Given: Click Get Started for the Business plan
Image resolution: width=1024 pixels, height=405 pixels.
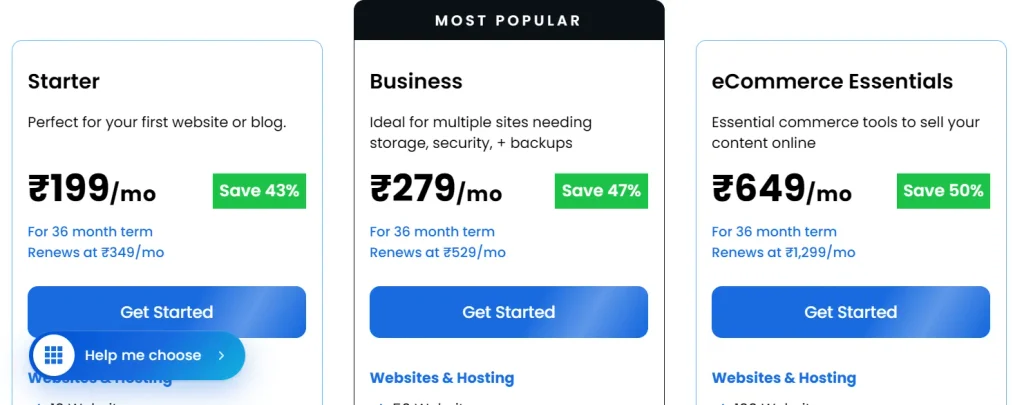Looking at the screenshot, I should click(509, 312).
